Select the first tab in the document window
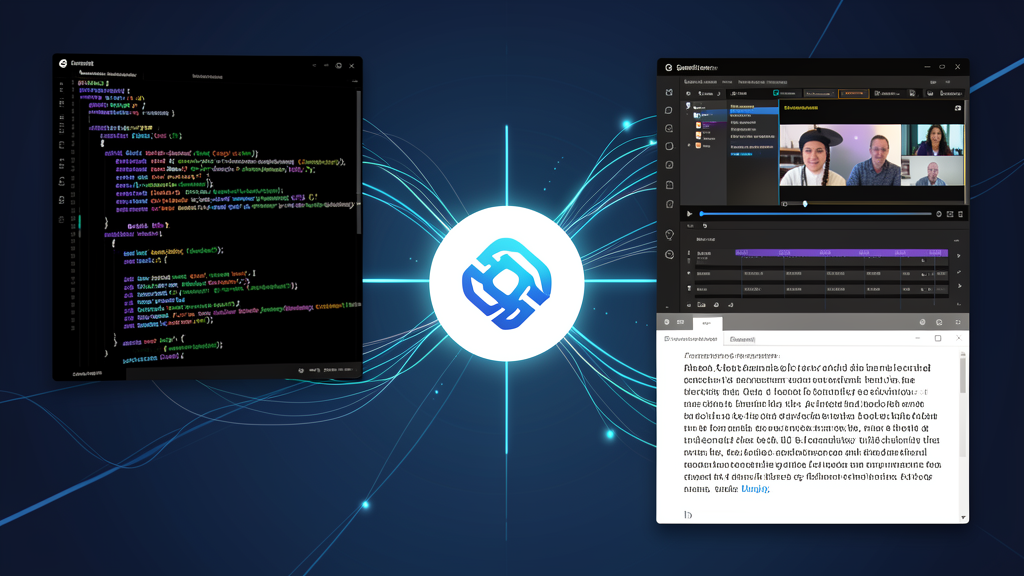This screenshot has width=1024, height=576. pyautogui.click(x=690, y=339)
